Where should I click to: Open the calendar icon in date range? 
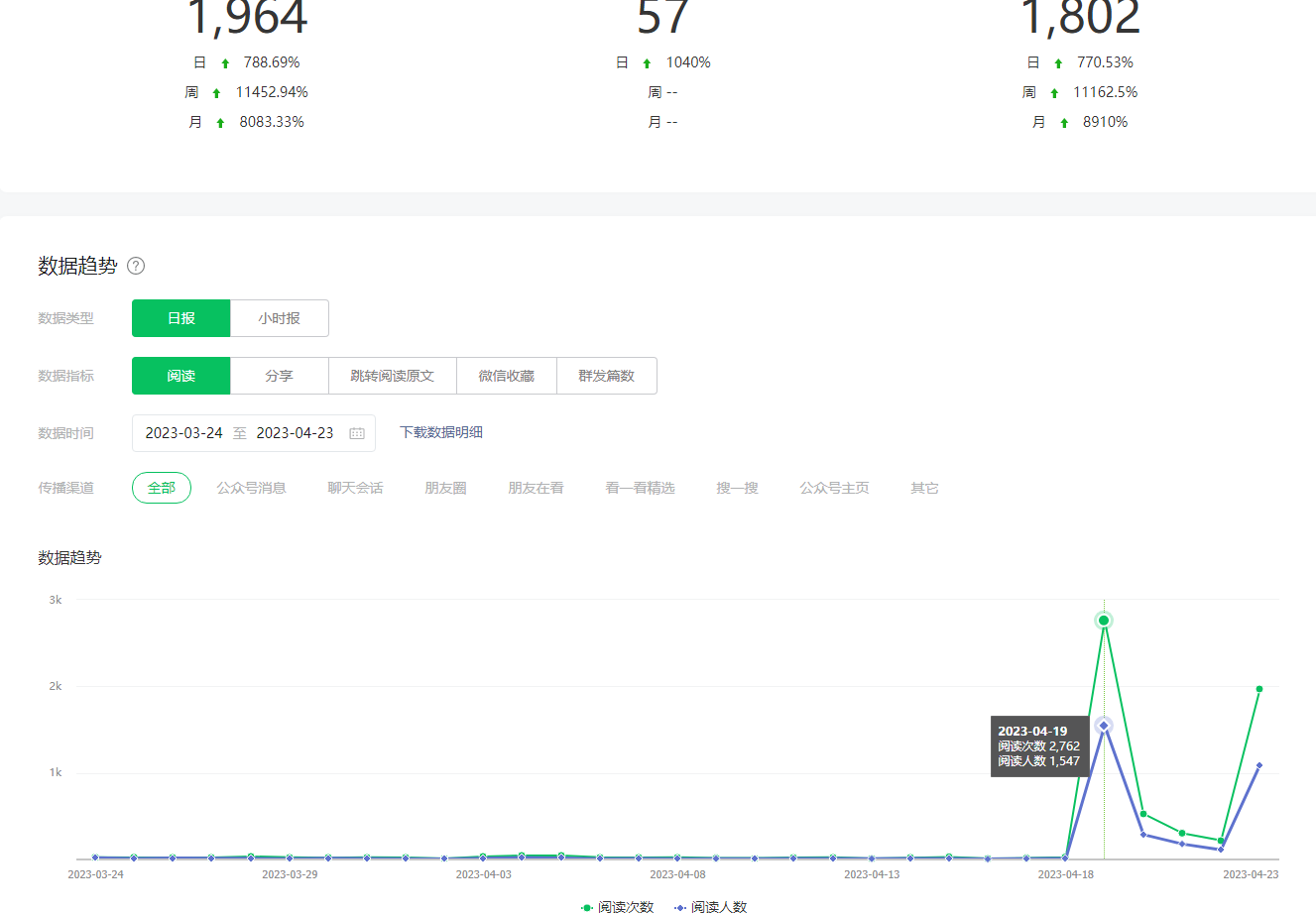pos(357,433)
